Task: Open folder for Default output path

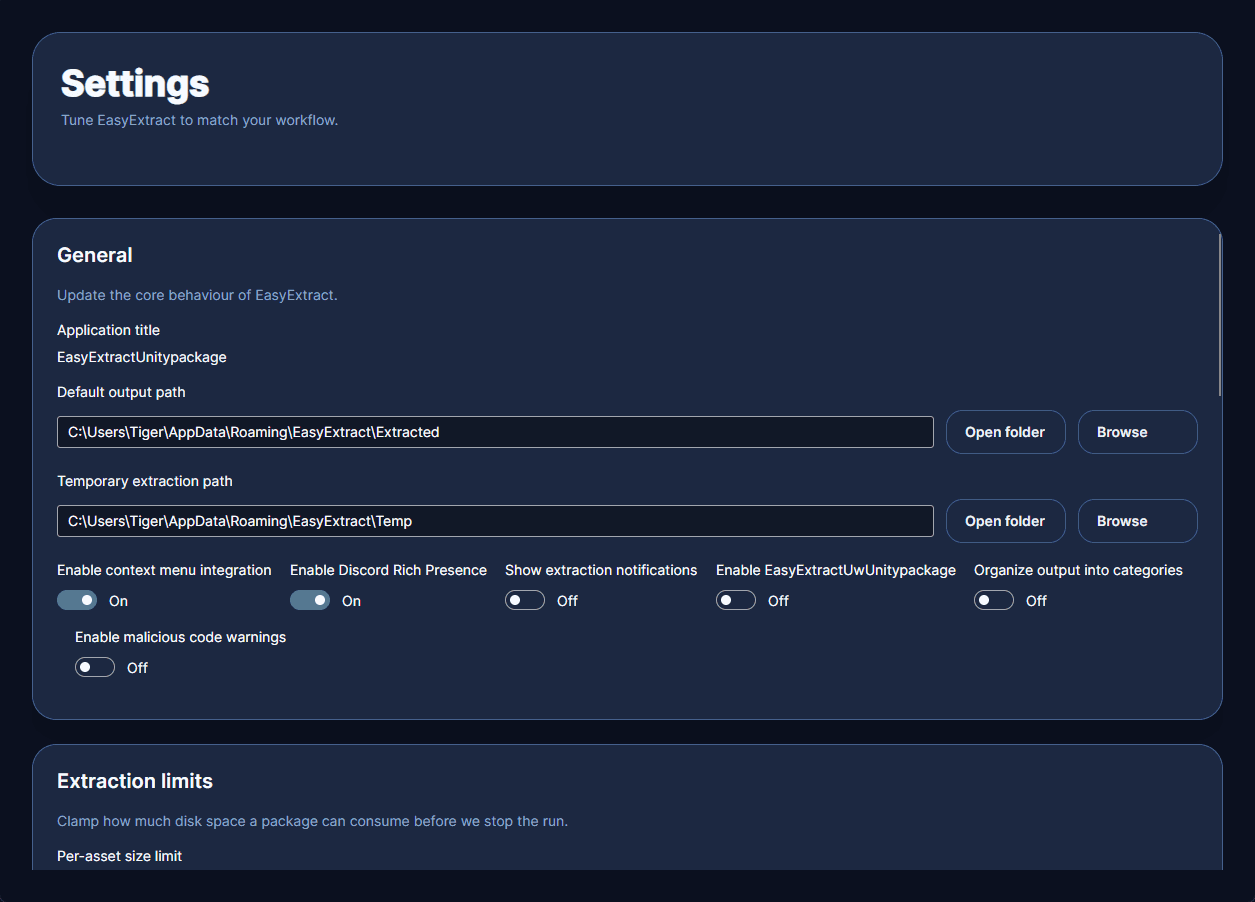Action: point(1005,432)
